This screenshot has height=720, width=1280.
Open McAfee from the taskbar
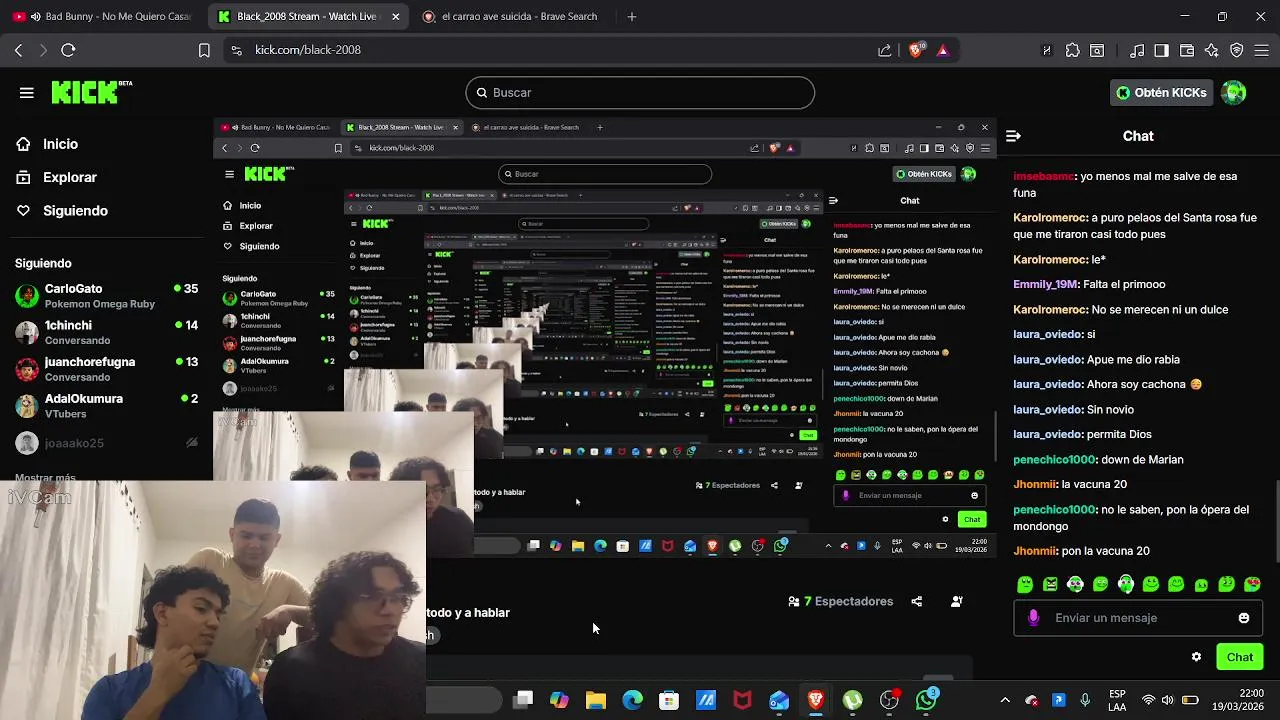(742, 700)
